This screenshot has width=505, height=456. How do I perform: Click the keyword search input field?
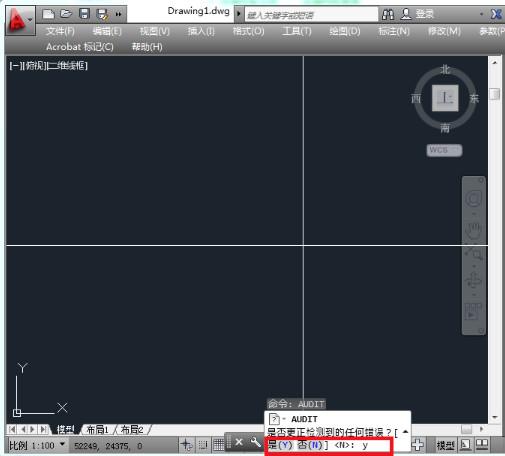click(311, 15)
